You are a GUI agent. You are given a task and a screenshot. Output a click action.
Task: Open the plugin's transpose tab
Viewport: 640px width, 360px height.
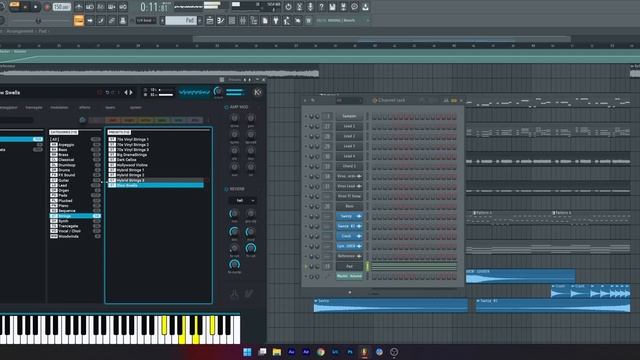pos(34,107)
